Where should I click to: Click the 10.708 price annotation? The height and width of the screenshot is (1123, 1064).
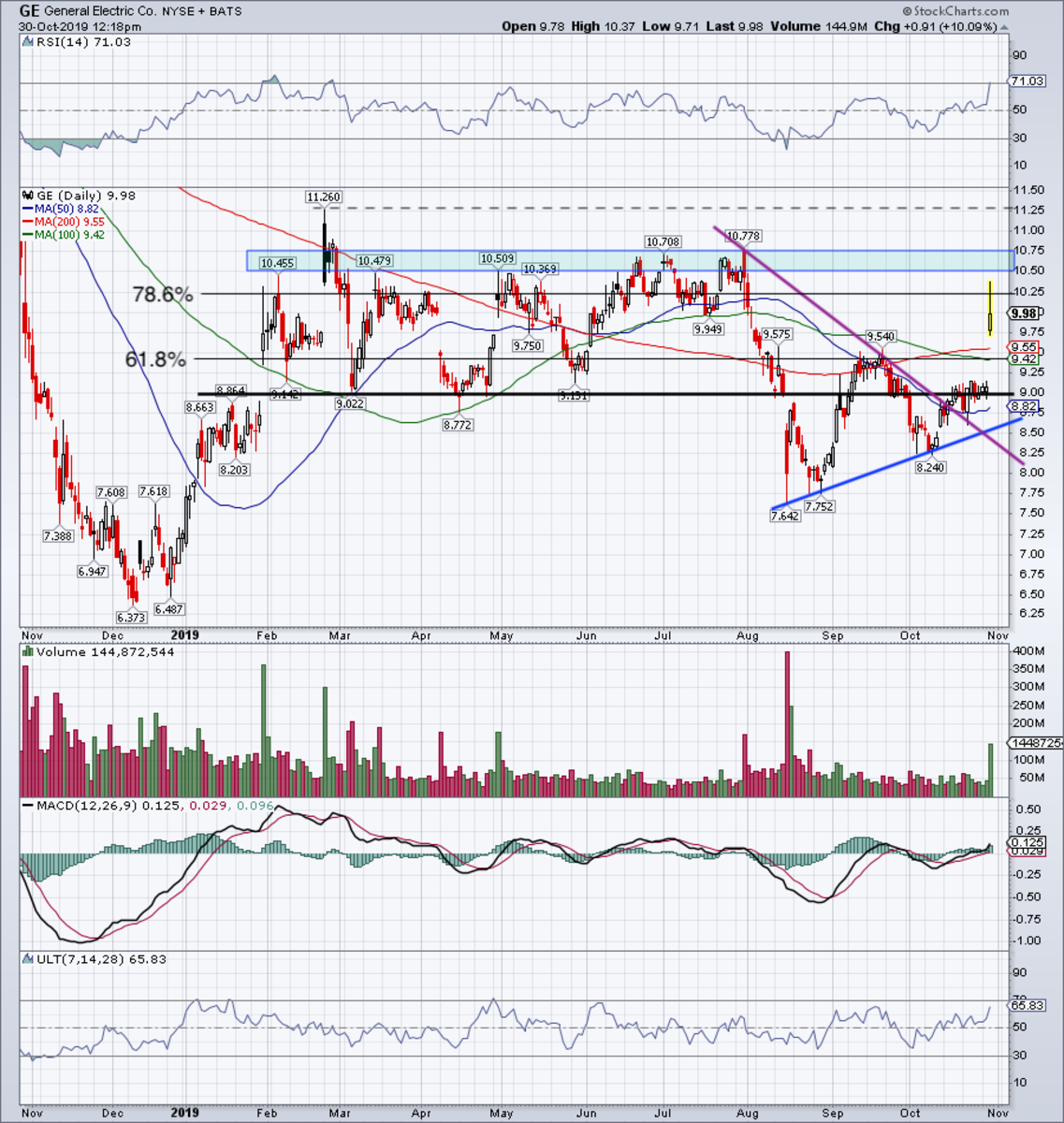tap(663, 241)
